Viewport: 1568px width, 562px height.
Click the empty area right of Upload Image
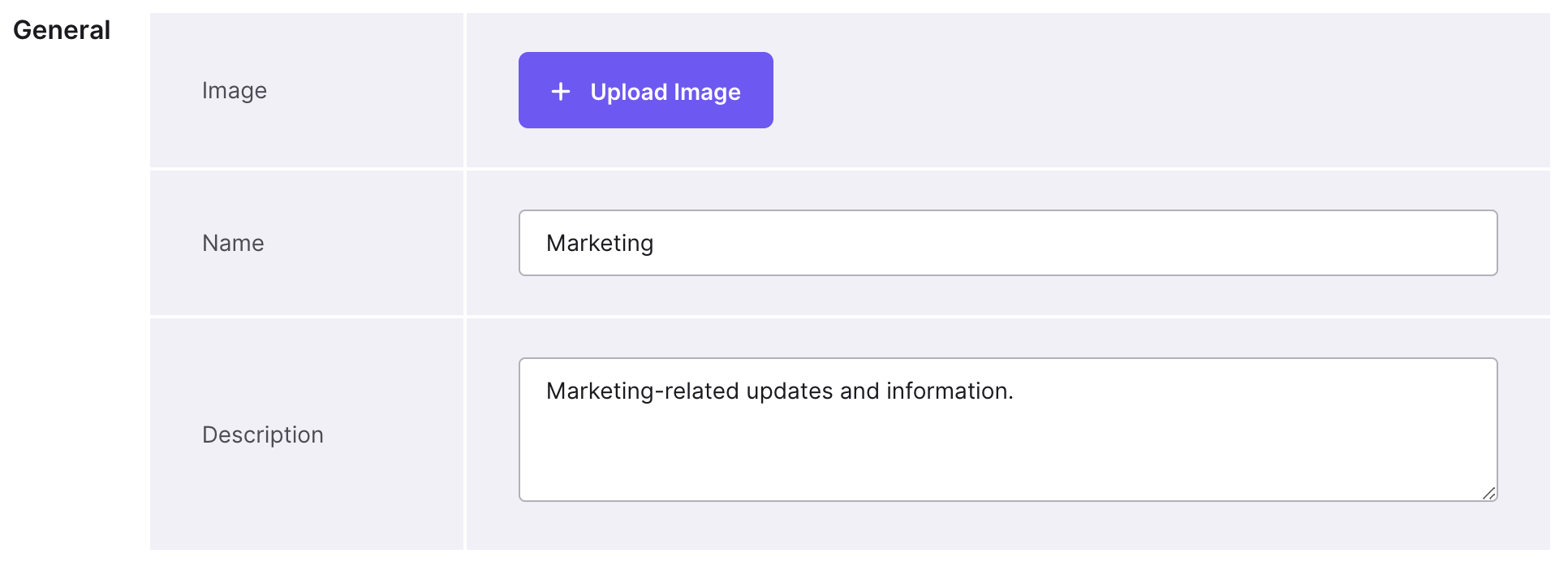pos(1136,90)
